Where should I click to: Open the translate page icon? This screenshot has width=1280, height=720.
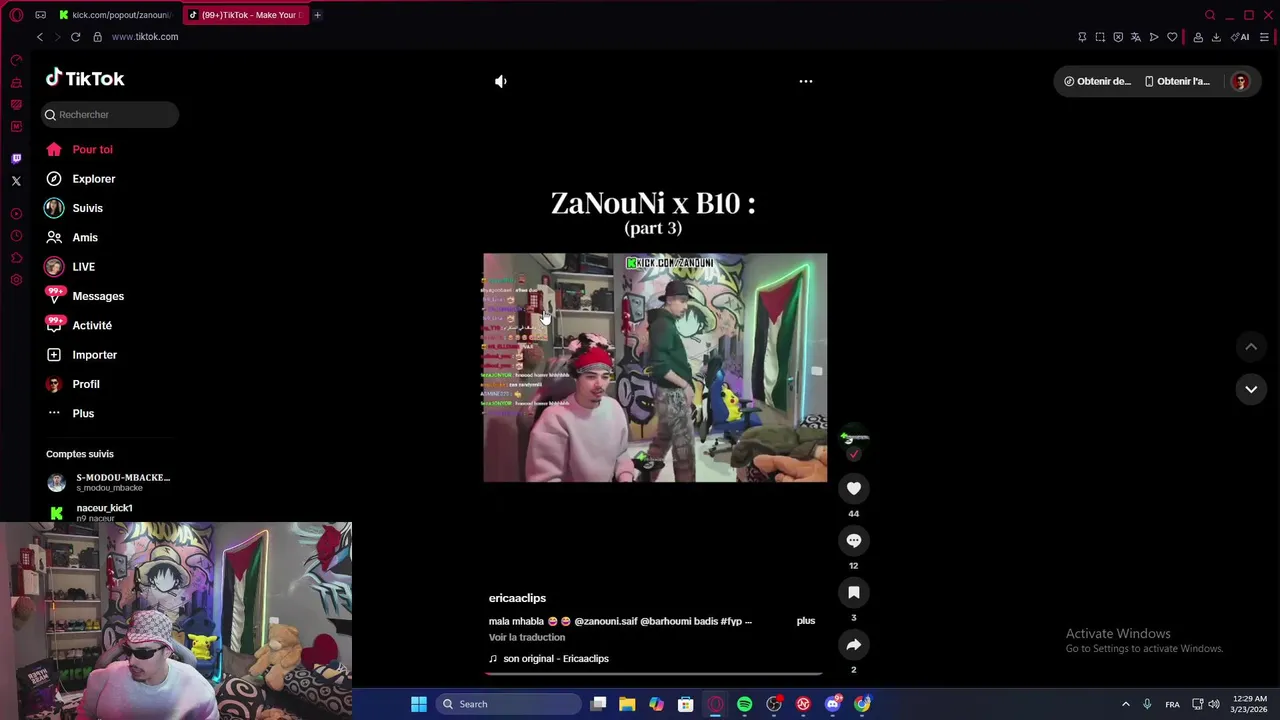click(1136, 37)
